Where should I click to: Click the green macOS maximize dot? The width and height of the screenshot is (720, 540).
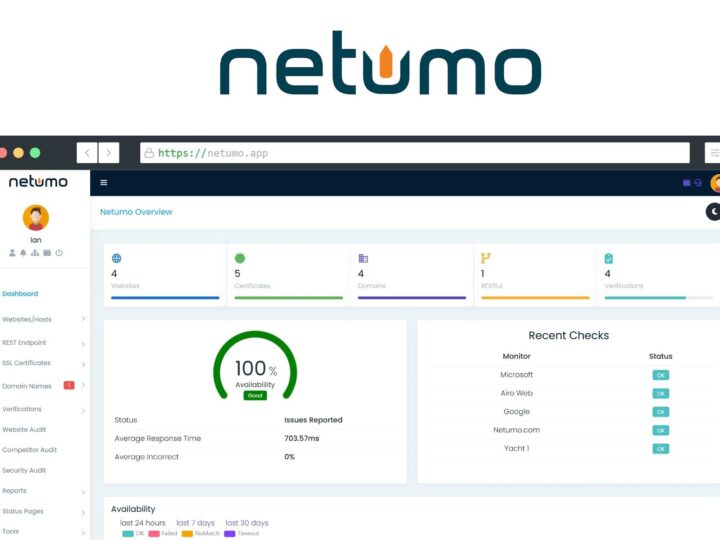pos(35,153)
